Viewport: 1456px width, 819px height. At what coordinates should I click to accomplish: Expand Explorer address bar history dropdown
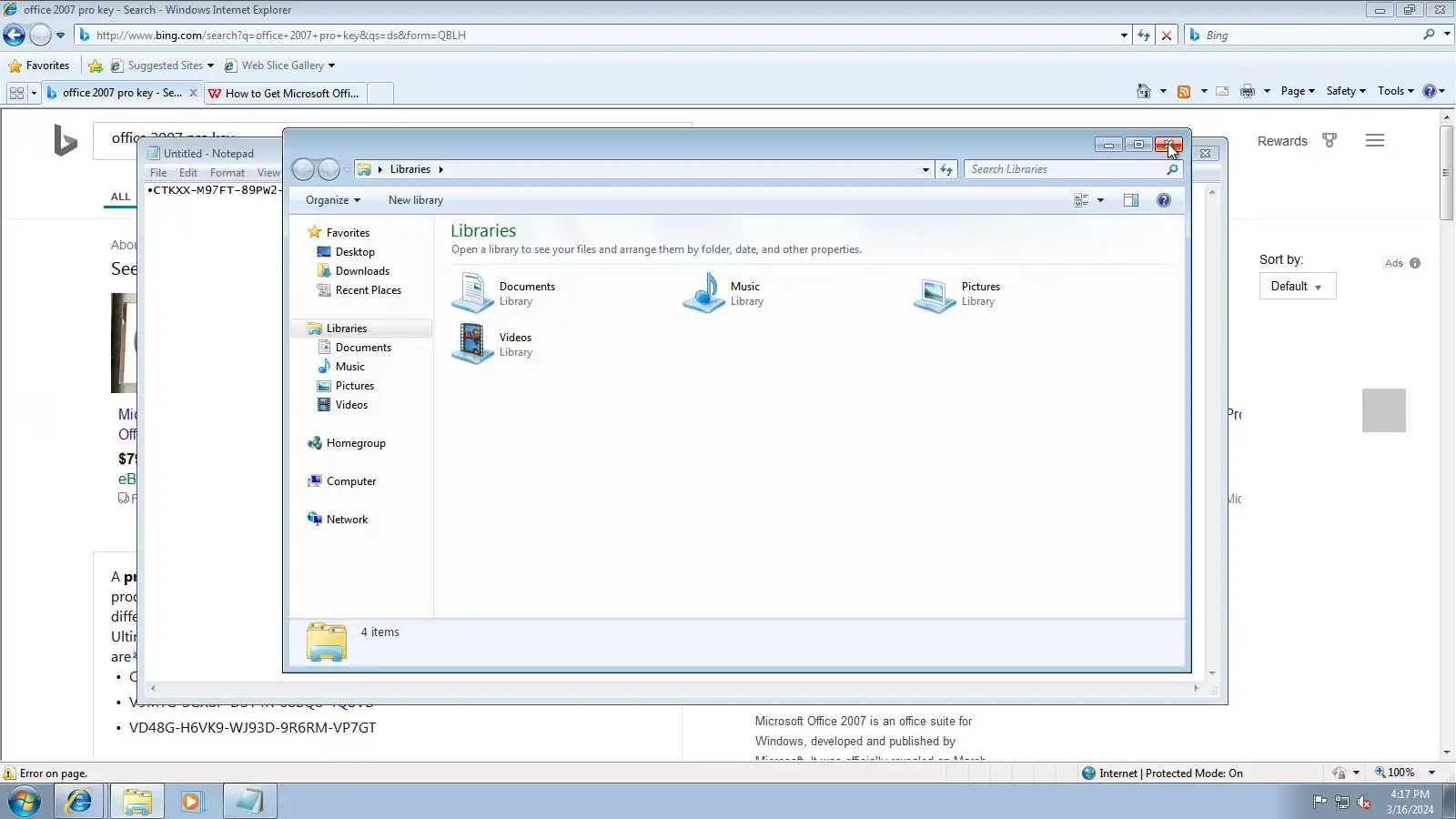click(925, 169)
